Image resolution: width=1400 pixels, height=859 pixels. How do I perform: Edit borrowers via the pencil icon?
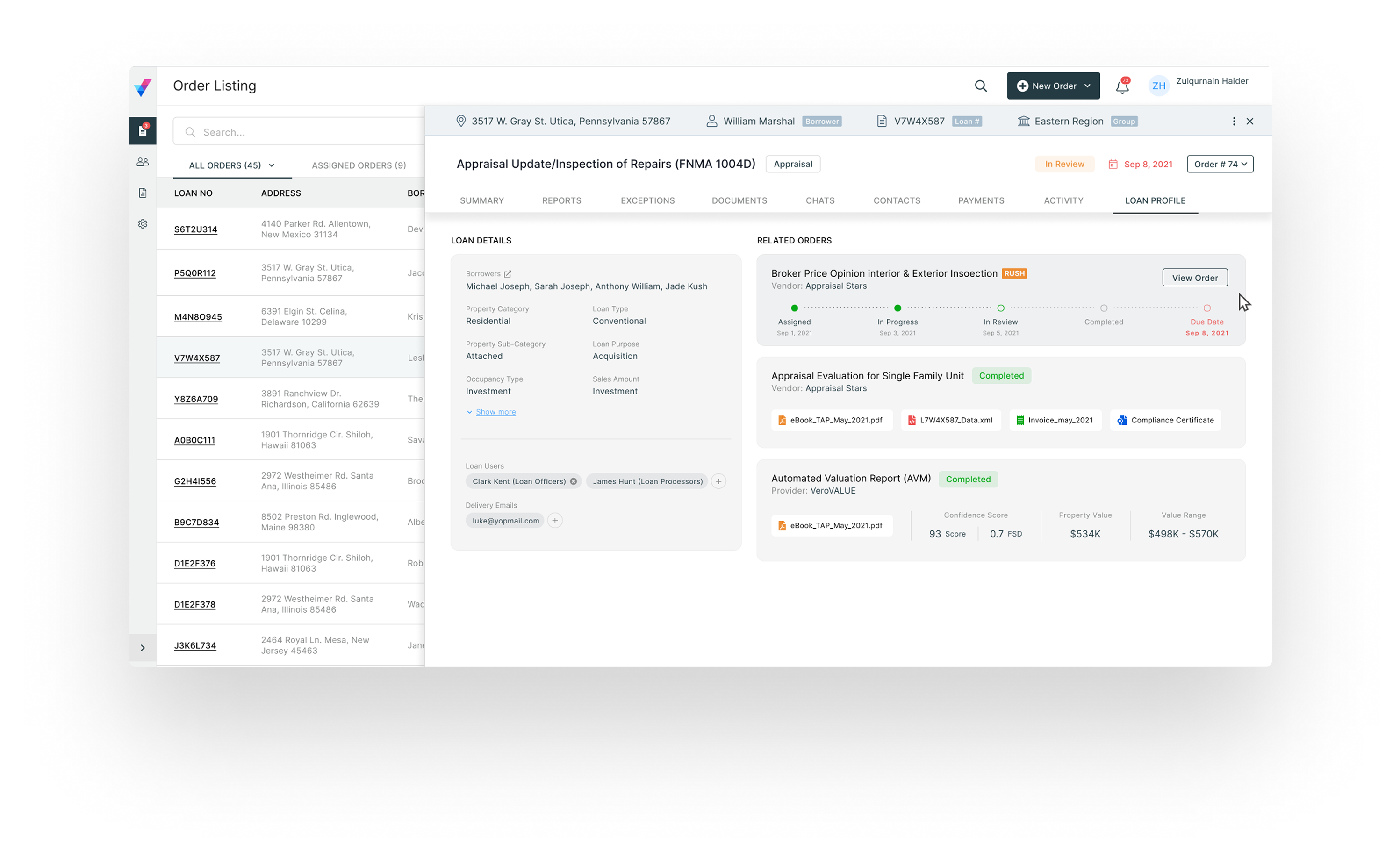507,274
